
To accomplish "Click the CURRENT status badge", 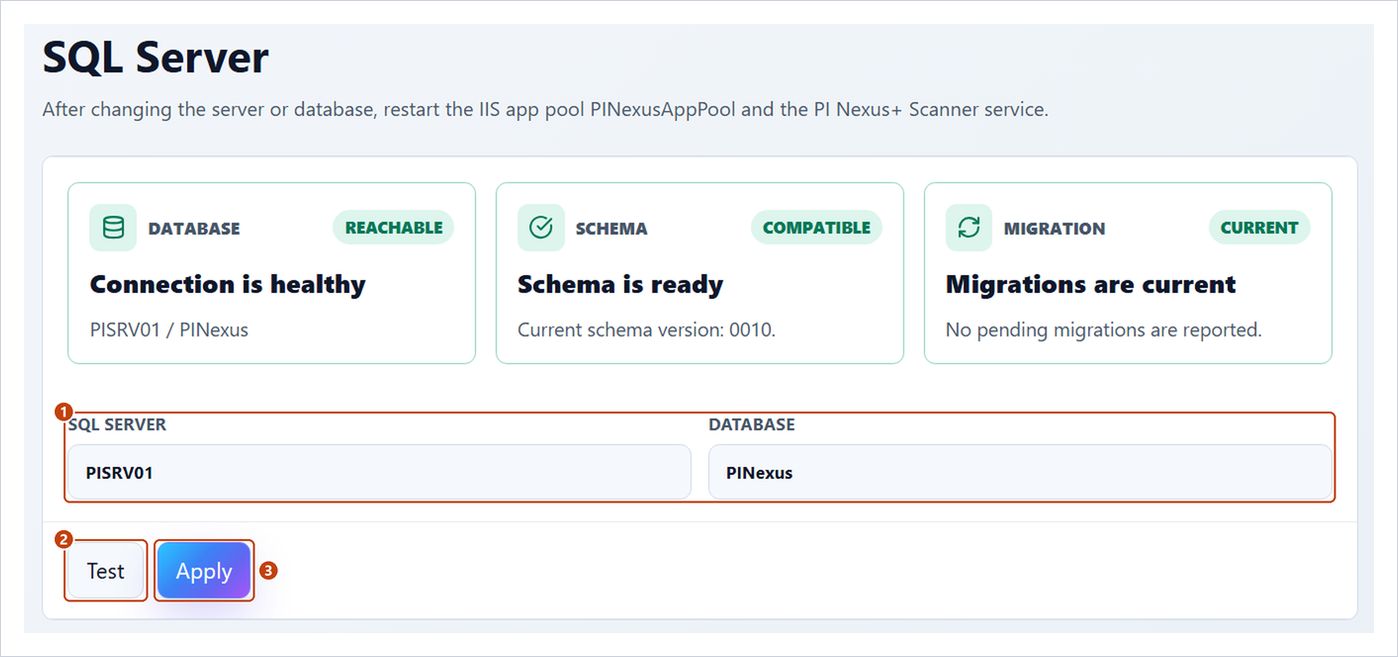I will click(x=1259, y=228).
